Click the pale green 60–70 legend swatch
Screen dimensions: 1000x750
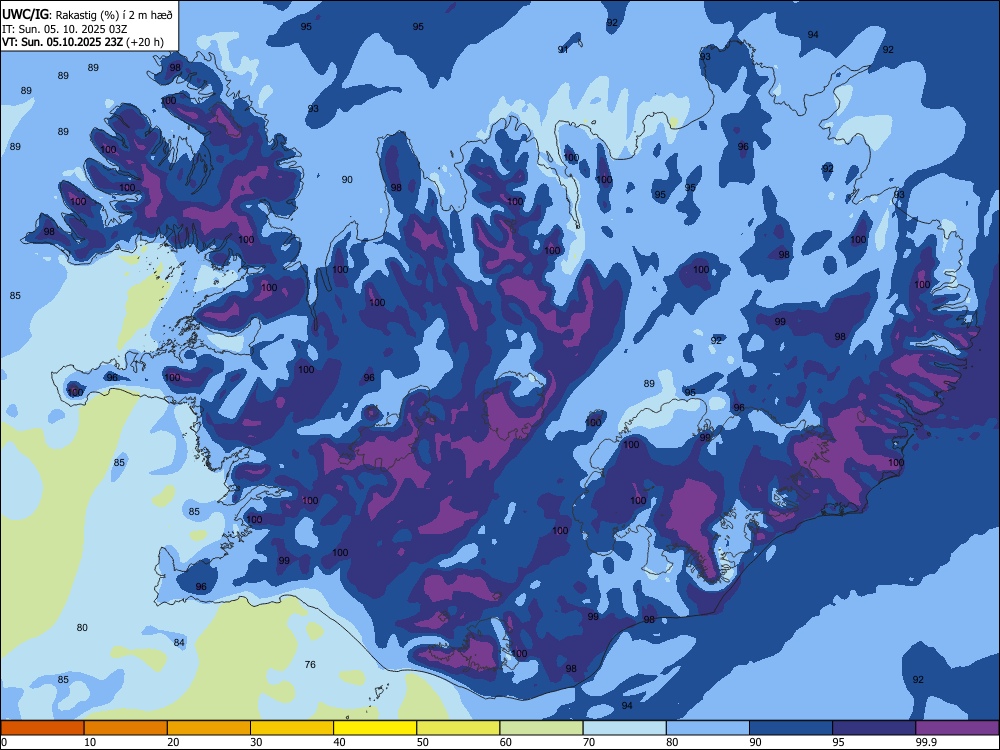(x=541, y=728)
